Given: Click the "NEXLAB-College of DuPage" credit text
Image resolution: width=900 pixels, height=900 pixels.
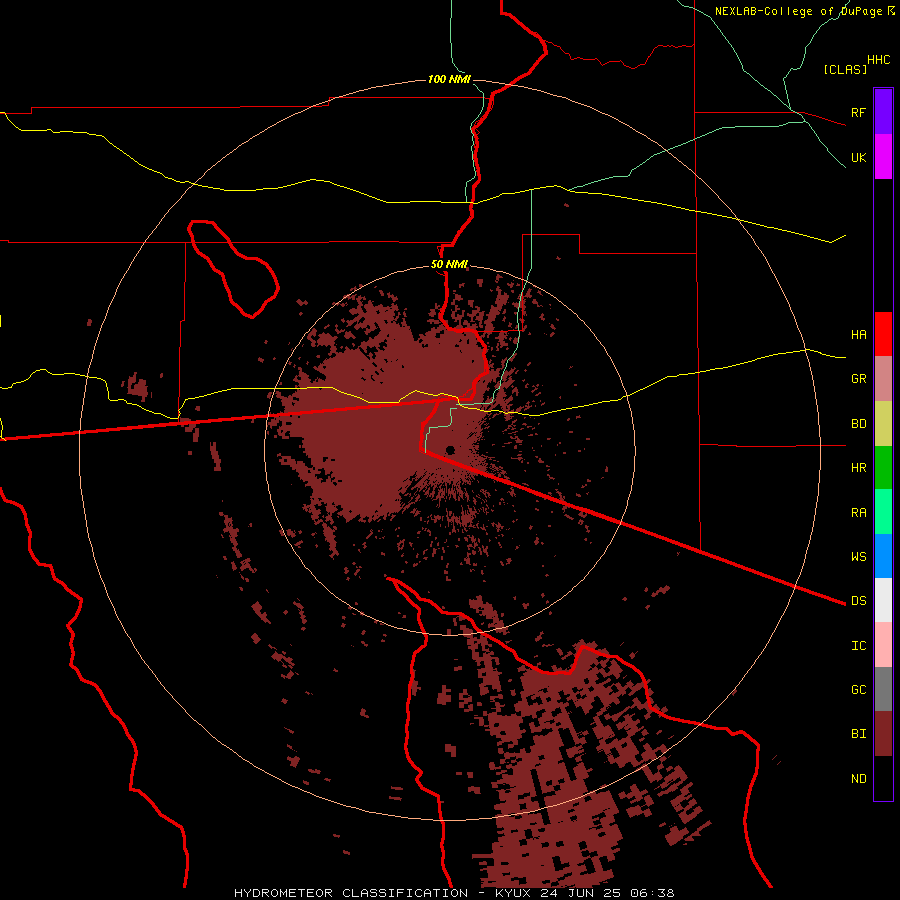Looking at the screenshot, I should (x=798, y=11).
